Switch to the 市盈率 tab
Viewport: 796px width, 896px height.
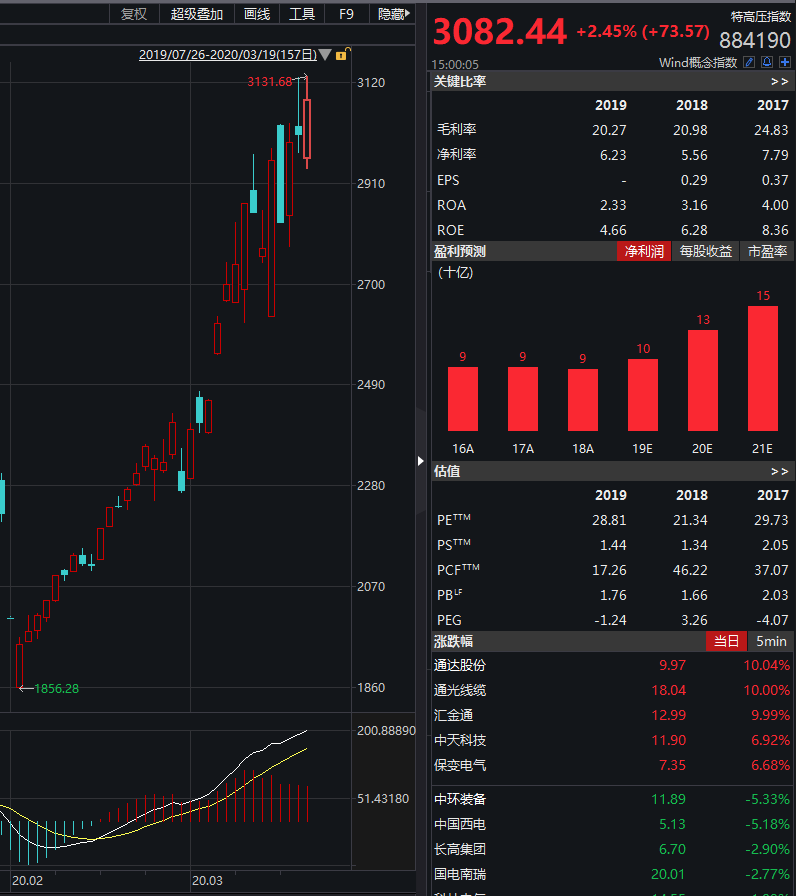point(767,252)
